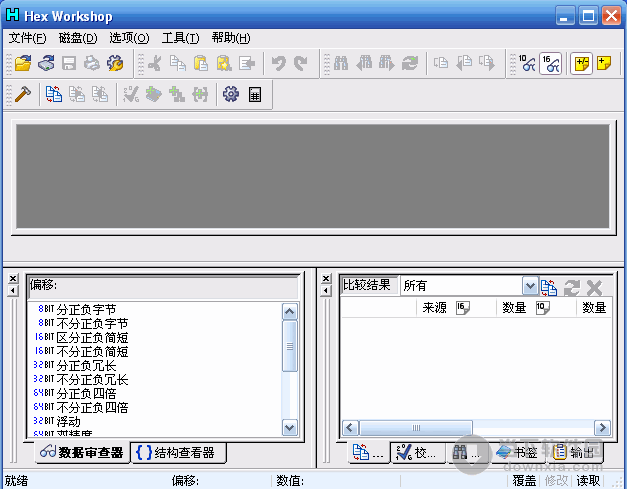
Task: Open the 帮助(H) menu
Action: (x=231, y=38)
